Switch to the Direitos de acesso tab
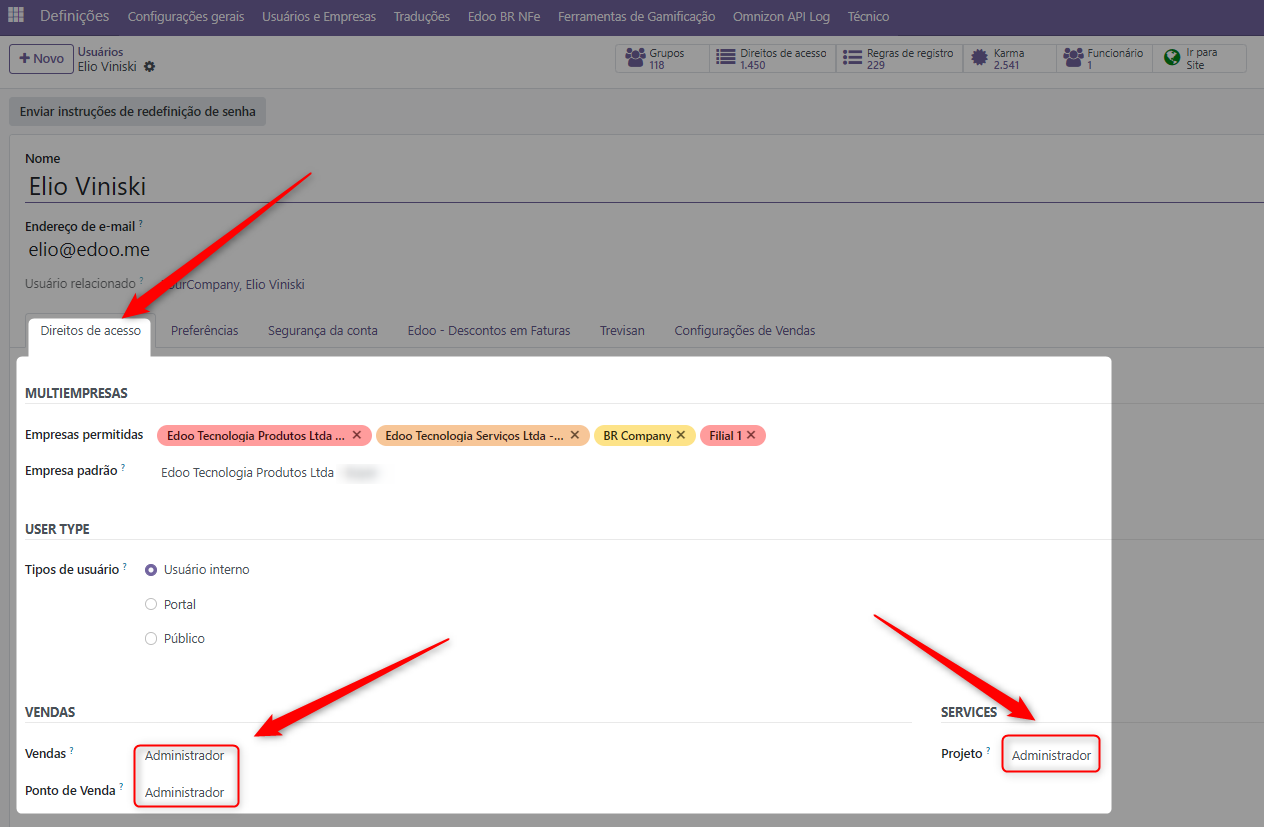 tap(89, 330)
